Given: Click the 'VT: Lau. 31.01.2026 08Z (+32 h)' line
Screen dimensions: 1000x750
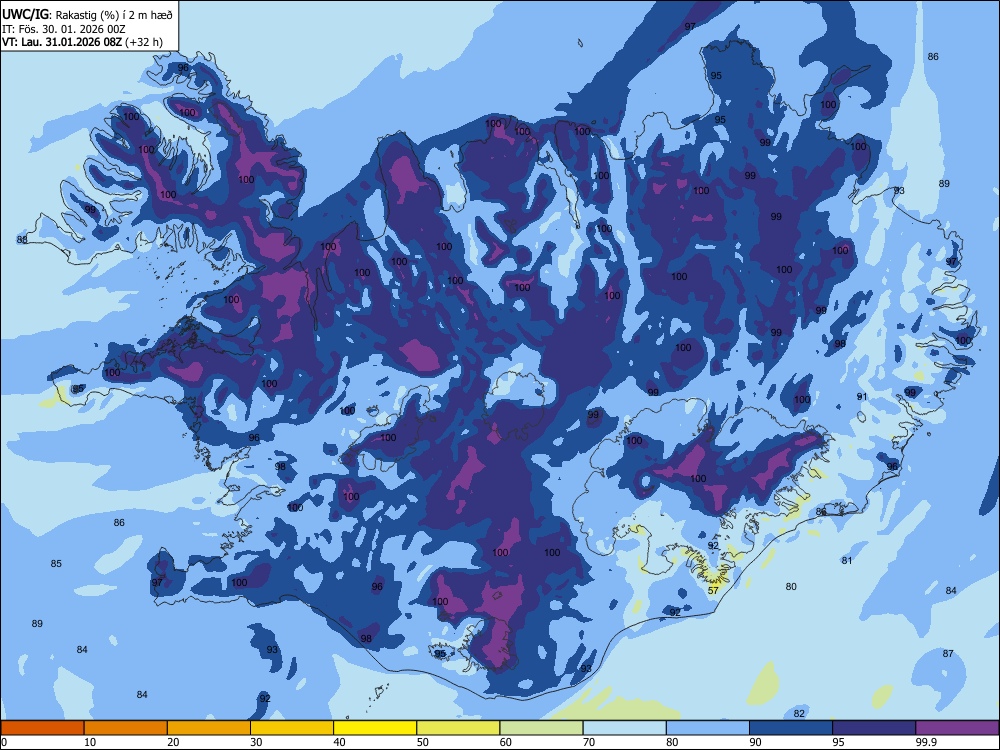Looking at the screenshot, I should pyautogui.click(x=82, y=42).
